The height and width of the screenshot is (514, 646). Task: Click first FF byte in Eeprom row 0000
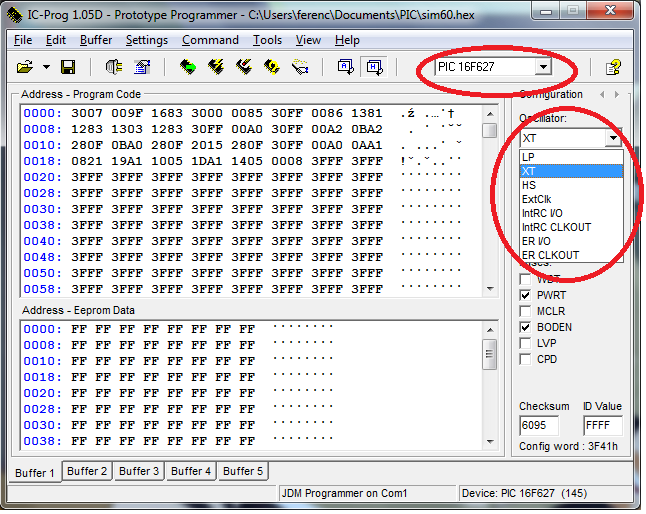(x=79, y=329)
